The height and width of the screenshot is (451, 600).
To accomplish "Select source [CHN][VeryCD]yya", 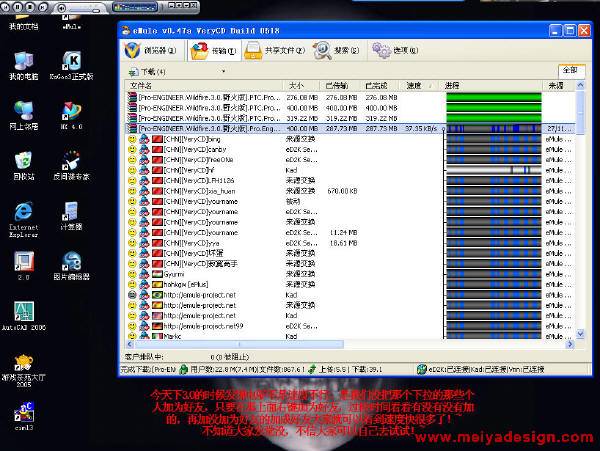I will tap(351, 243).
